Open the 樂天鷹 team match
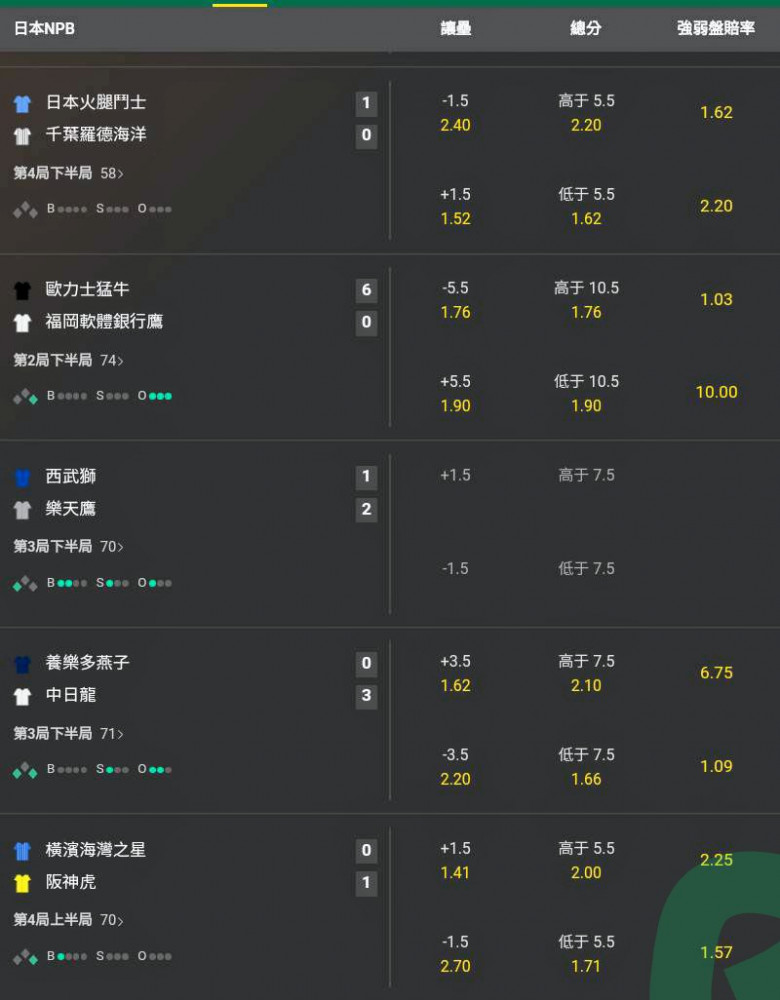The width and height of the screenshot is (780, 1000). pyautogui.click(x=71, y=509)
